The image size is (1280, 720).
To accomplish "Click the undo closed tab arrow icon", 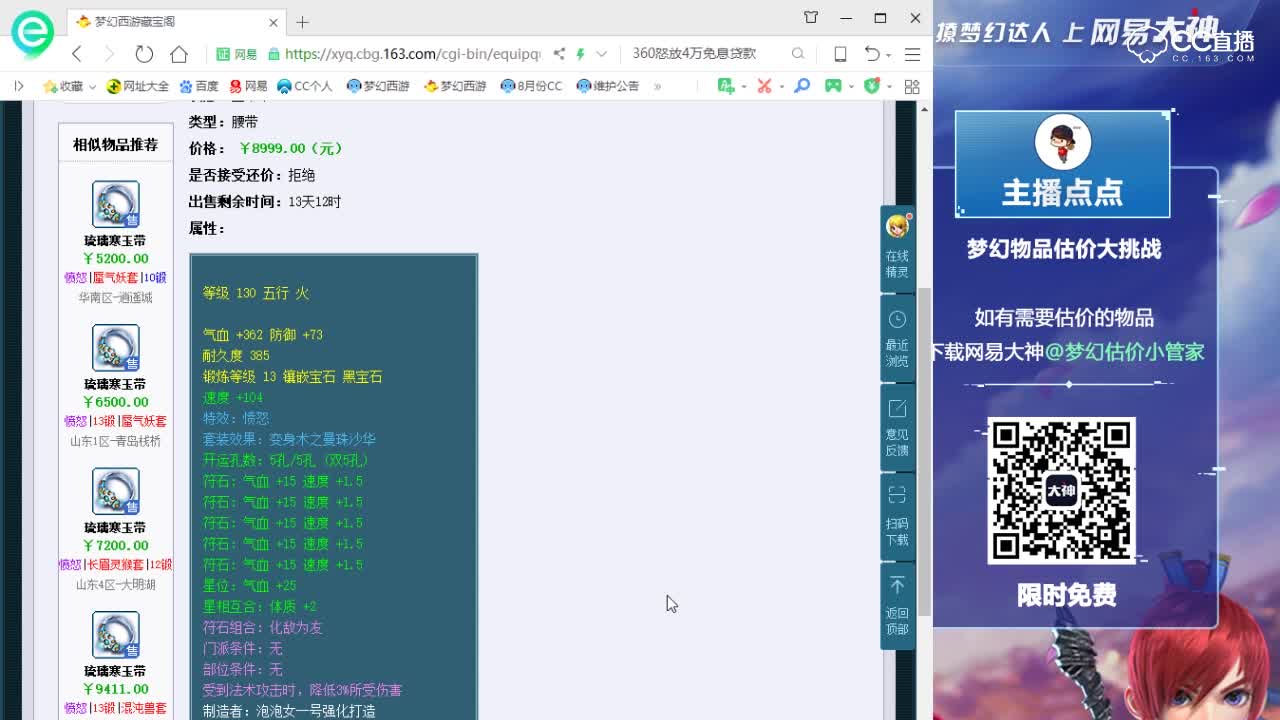I will (x=871, y=54).
